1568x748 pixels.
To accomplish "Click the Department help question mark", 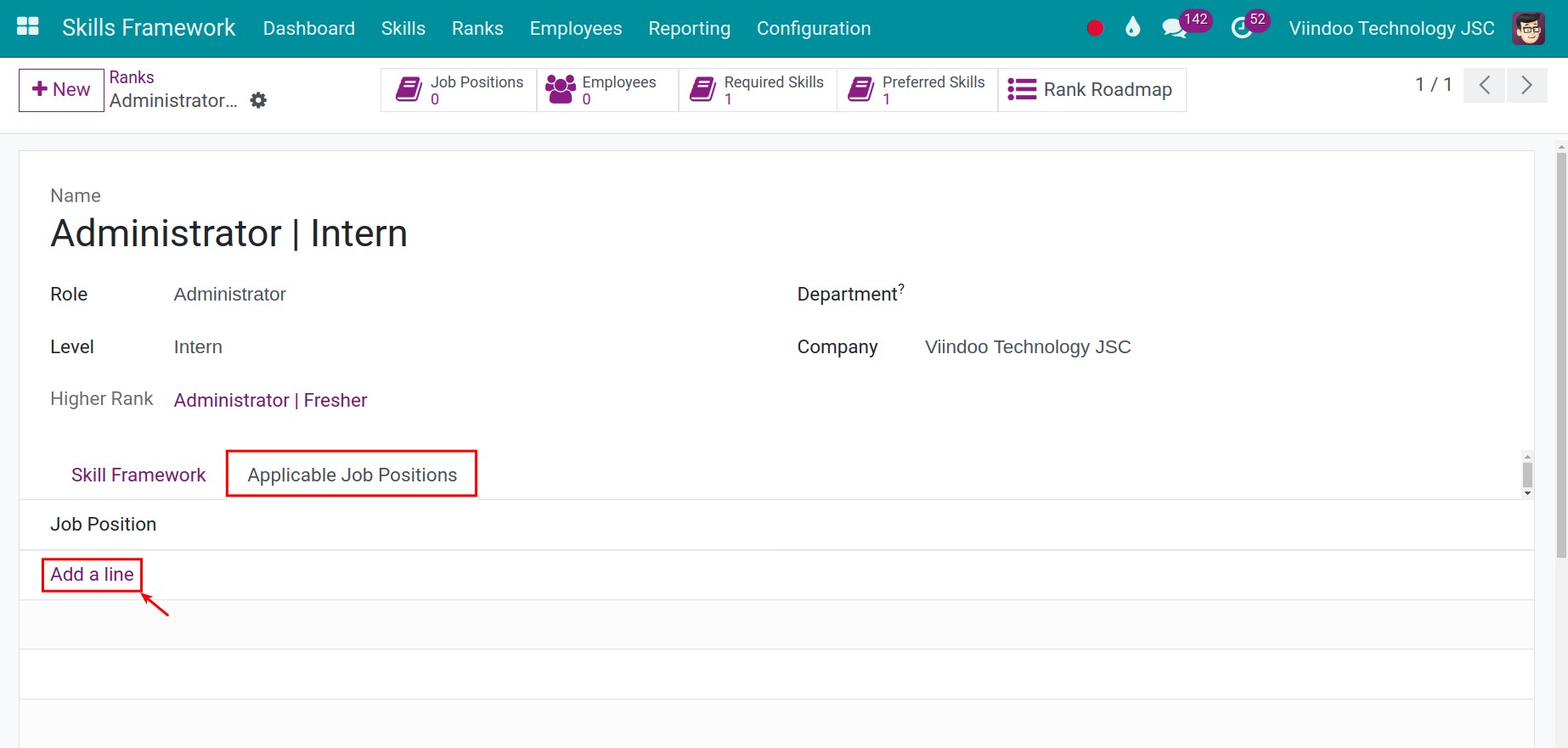I will click(901, 289).
